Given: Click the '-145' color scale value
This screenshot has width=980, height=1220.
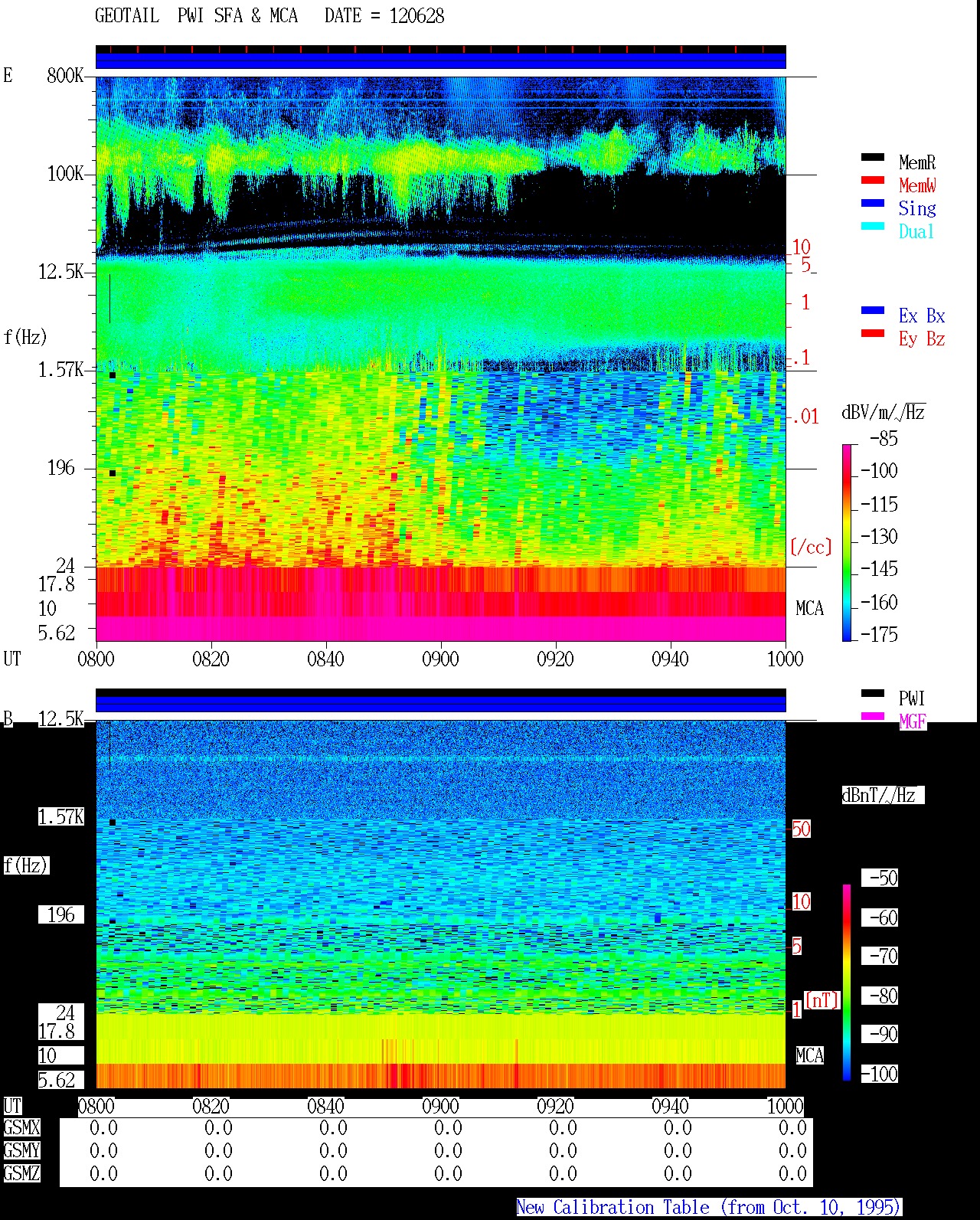Looking at the screenshot, I should [879, 568].
